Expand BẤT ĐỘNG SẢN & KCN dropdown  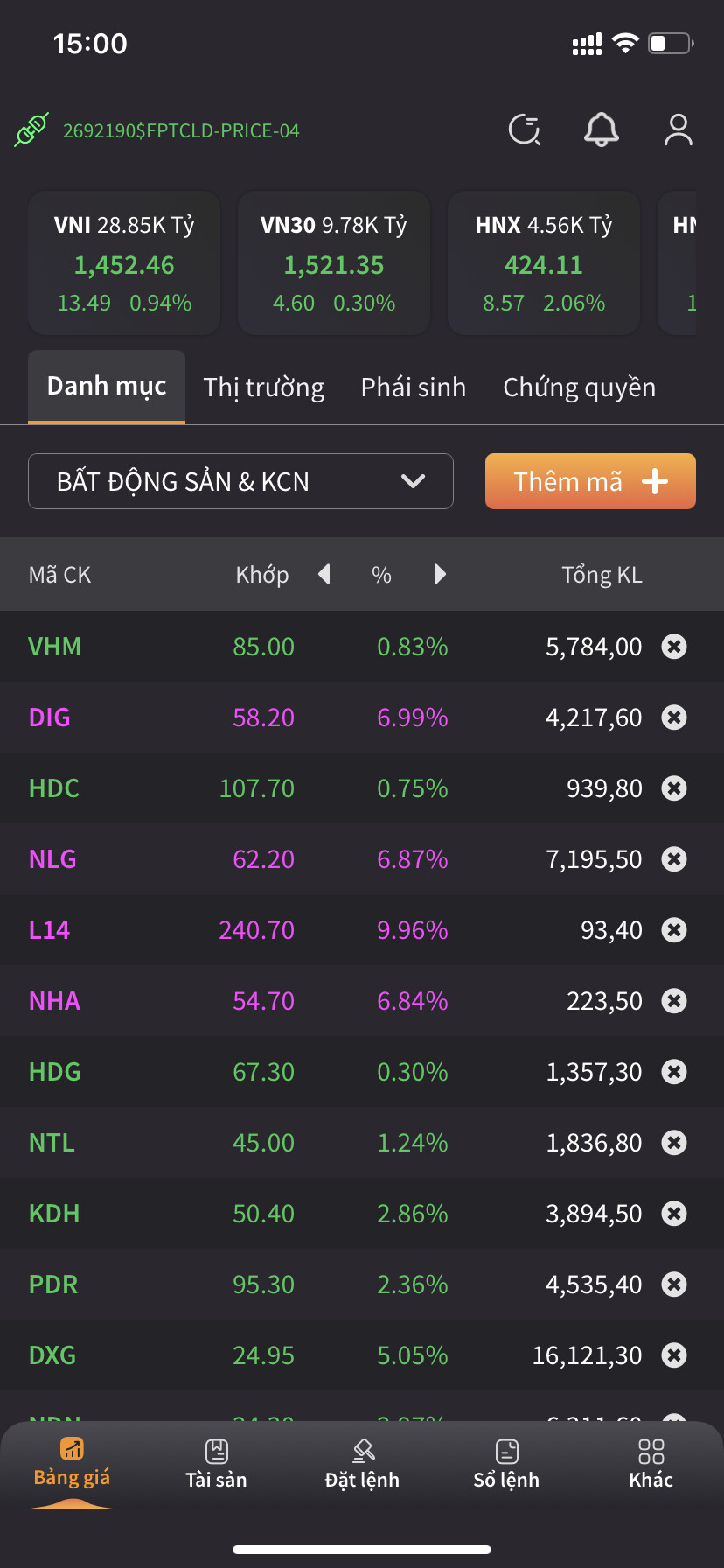pos(240,481)
